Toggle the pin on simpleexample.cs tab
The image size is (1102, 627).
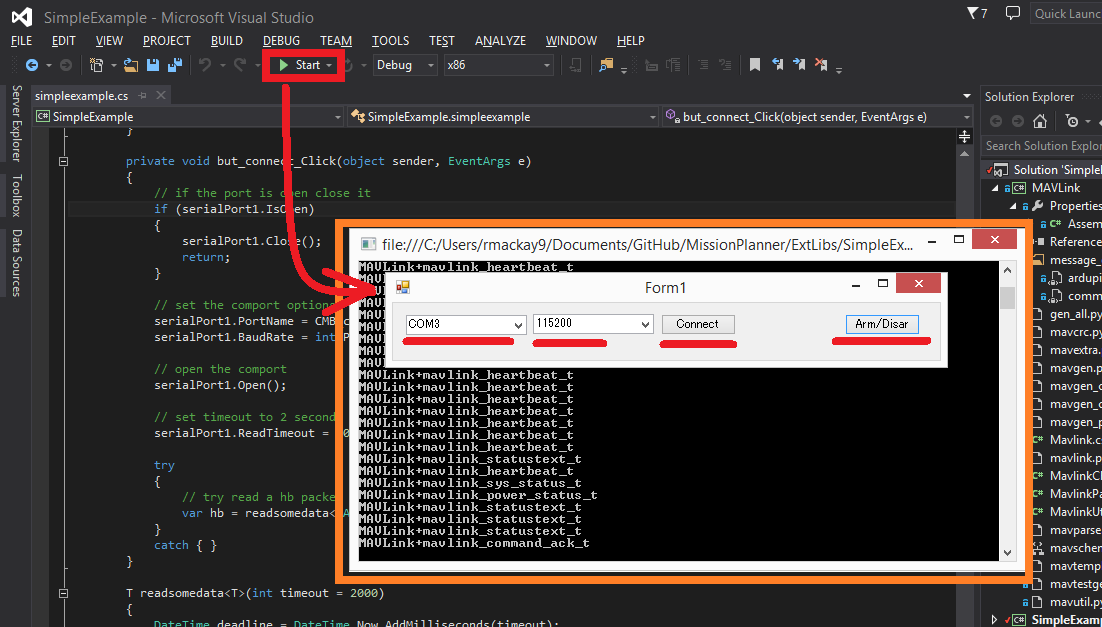(143, 96)
